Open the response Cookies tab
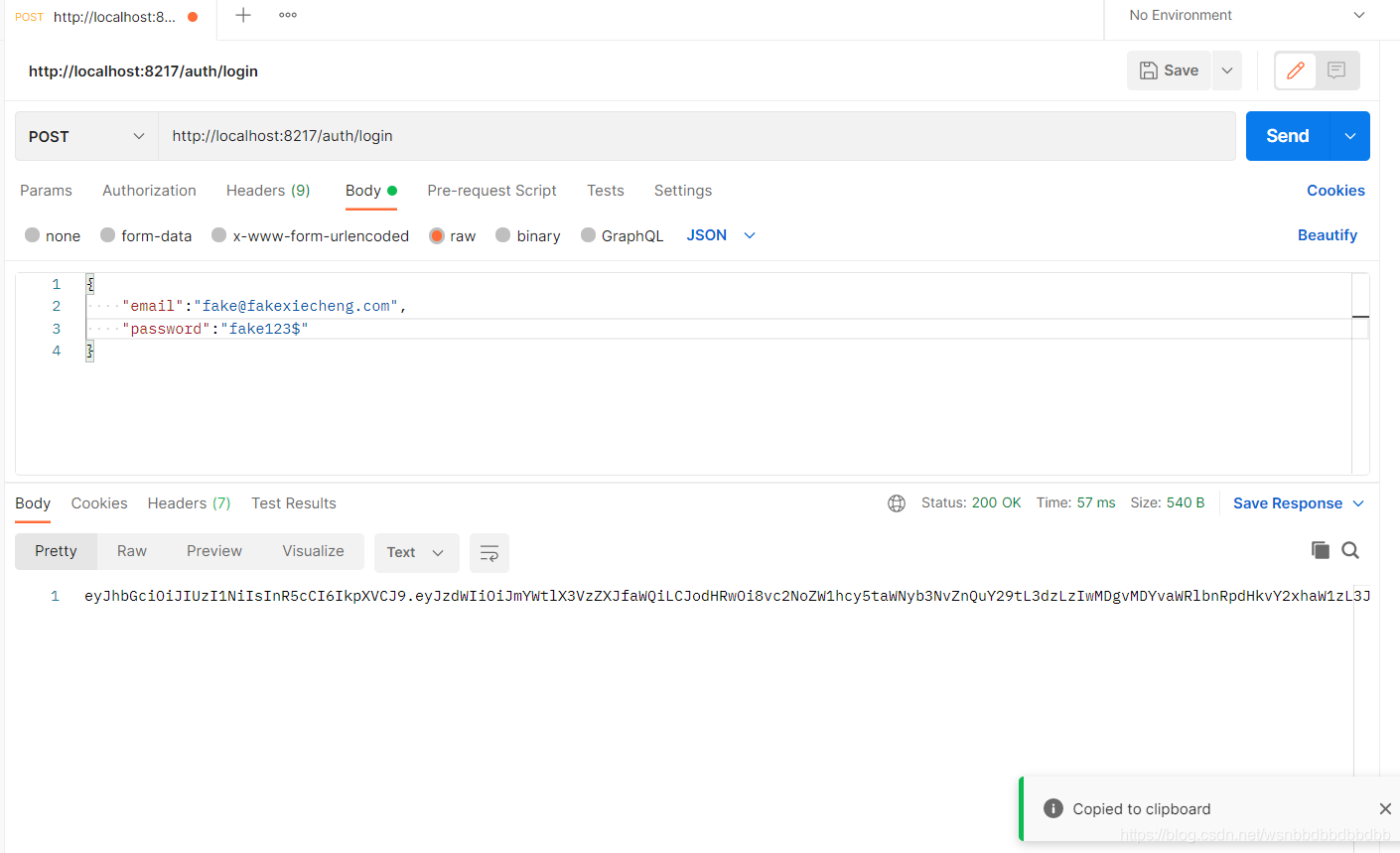The width and height of the screenshot is (1400, 853). pyautogui.click(x=99, y=503)
